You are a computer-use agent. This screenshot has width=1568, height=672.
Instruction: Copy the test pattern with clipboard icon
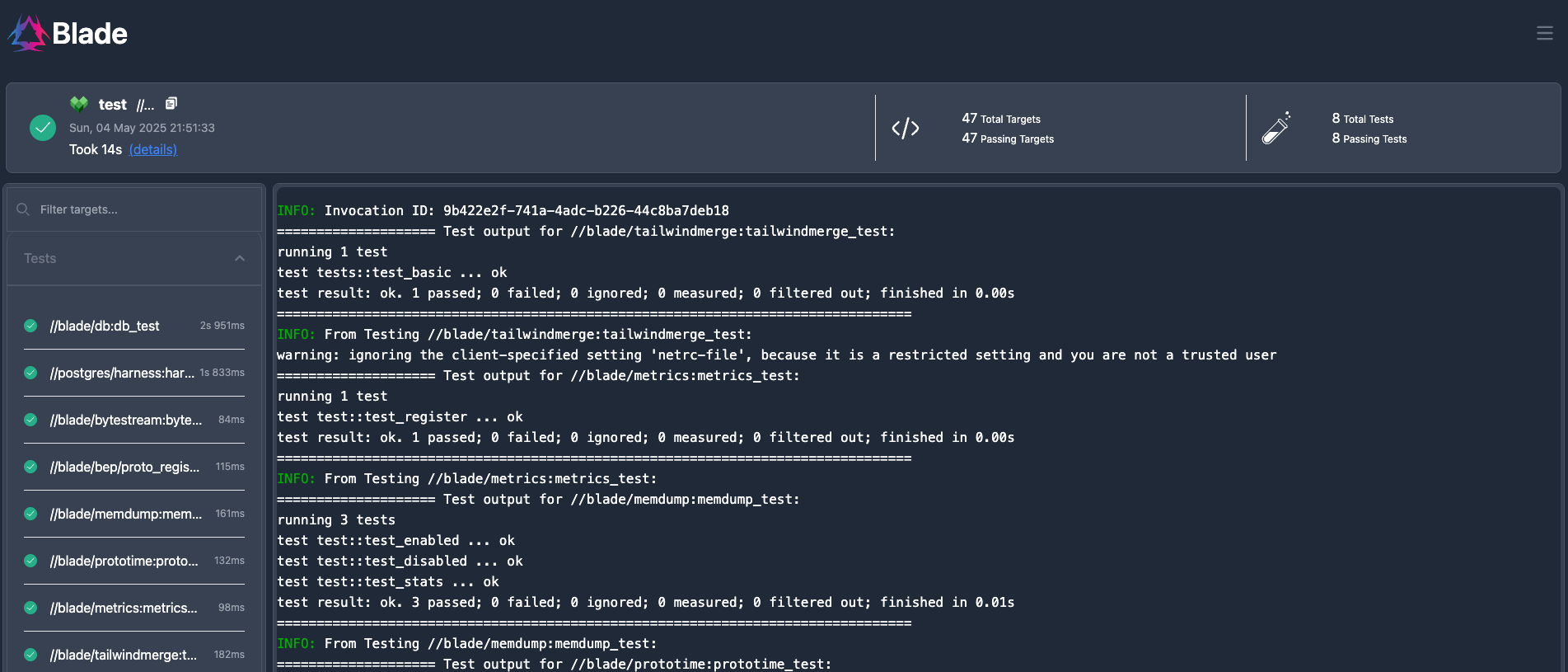click(x=171, y=103)
